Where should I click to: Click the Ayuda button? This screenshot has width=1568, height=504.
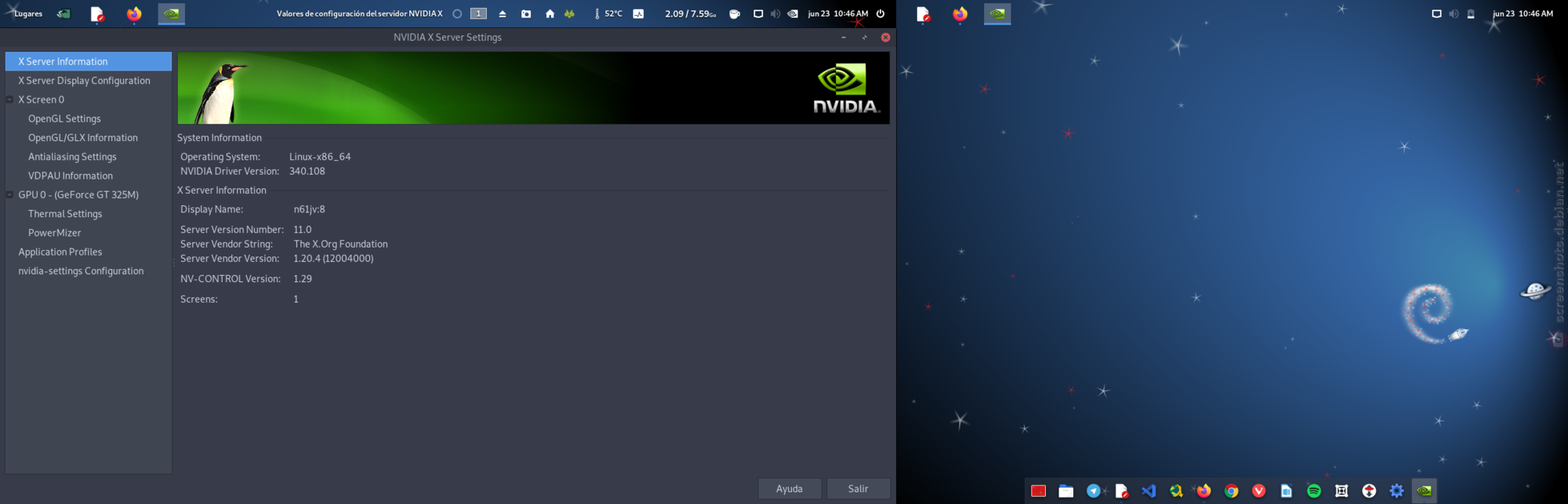point(789,488)
